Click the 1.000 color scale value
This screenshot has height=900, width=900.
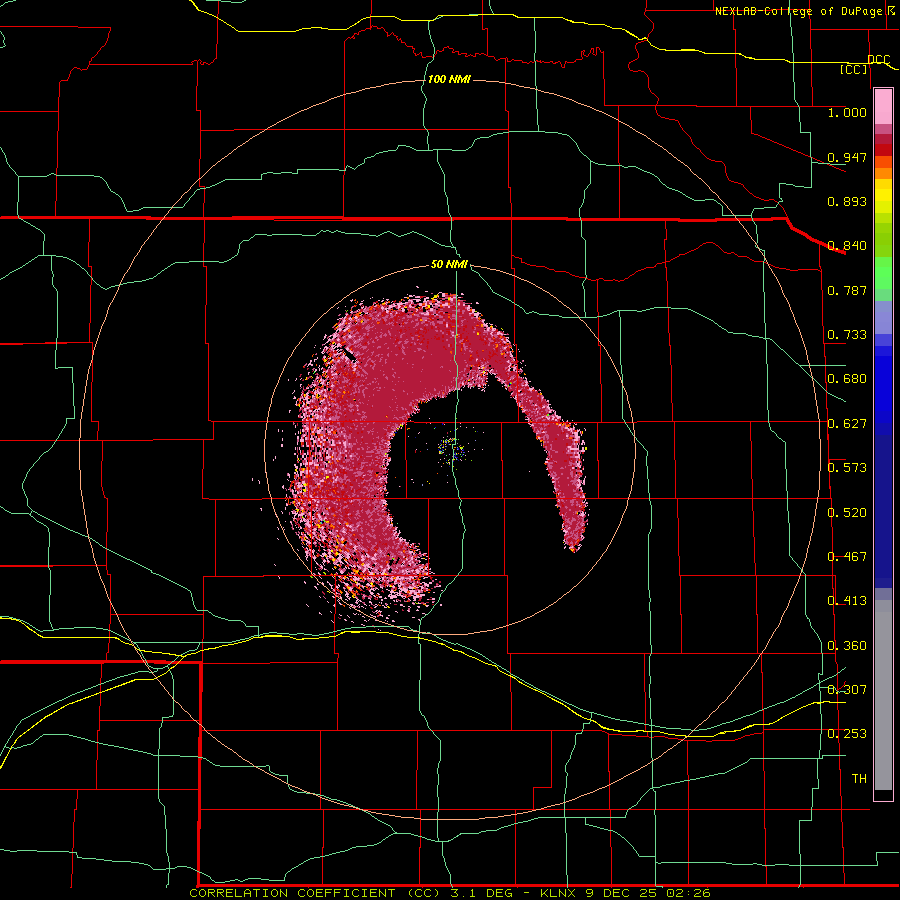(x=847, y=112)
